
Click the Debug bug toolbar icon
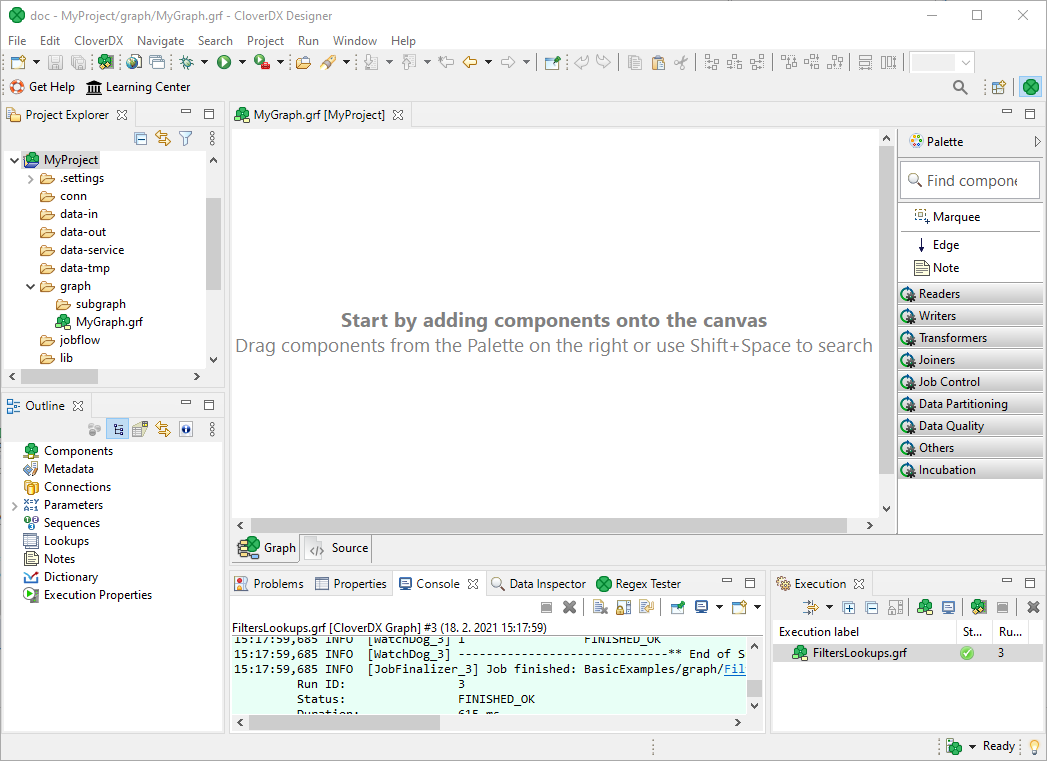click(186, 62)
